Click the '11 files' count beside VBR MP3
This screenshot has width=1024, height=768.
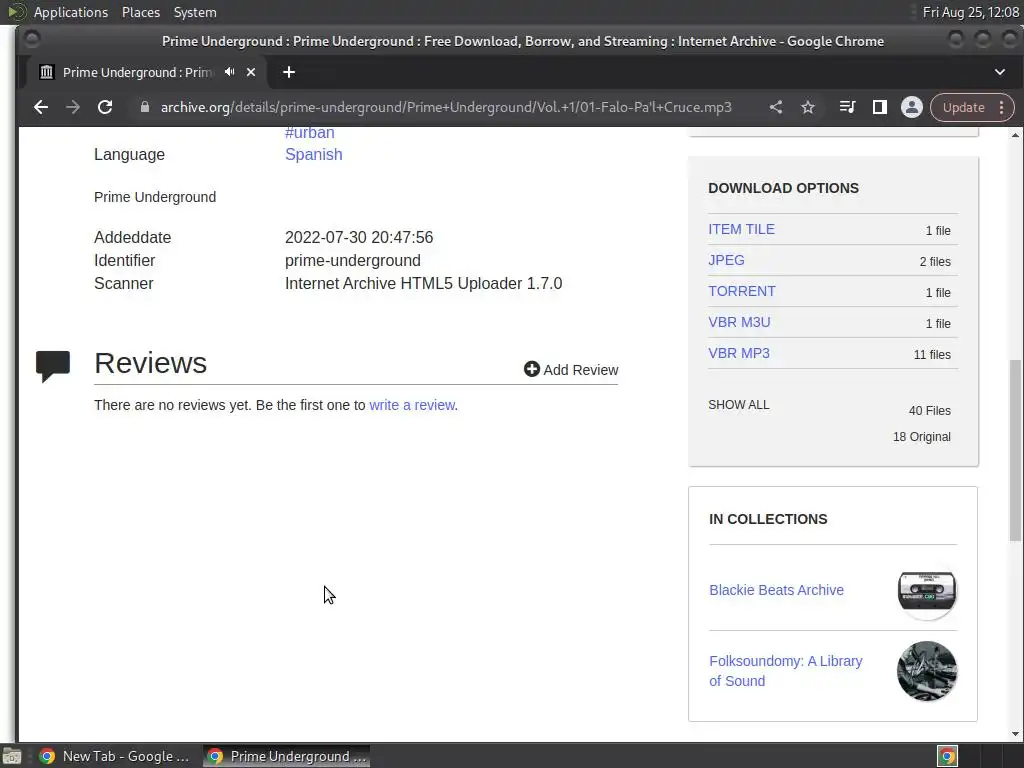click(932, 355)
